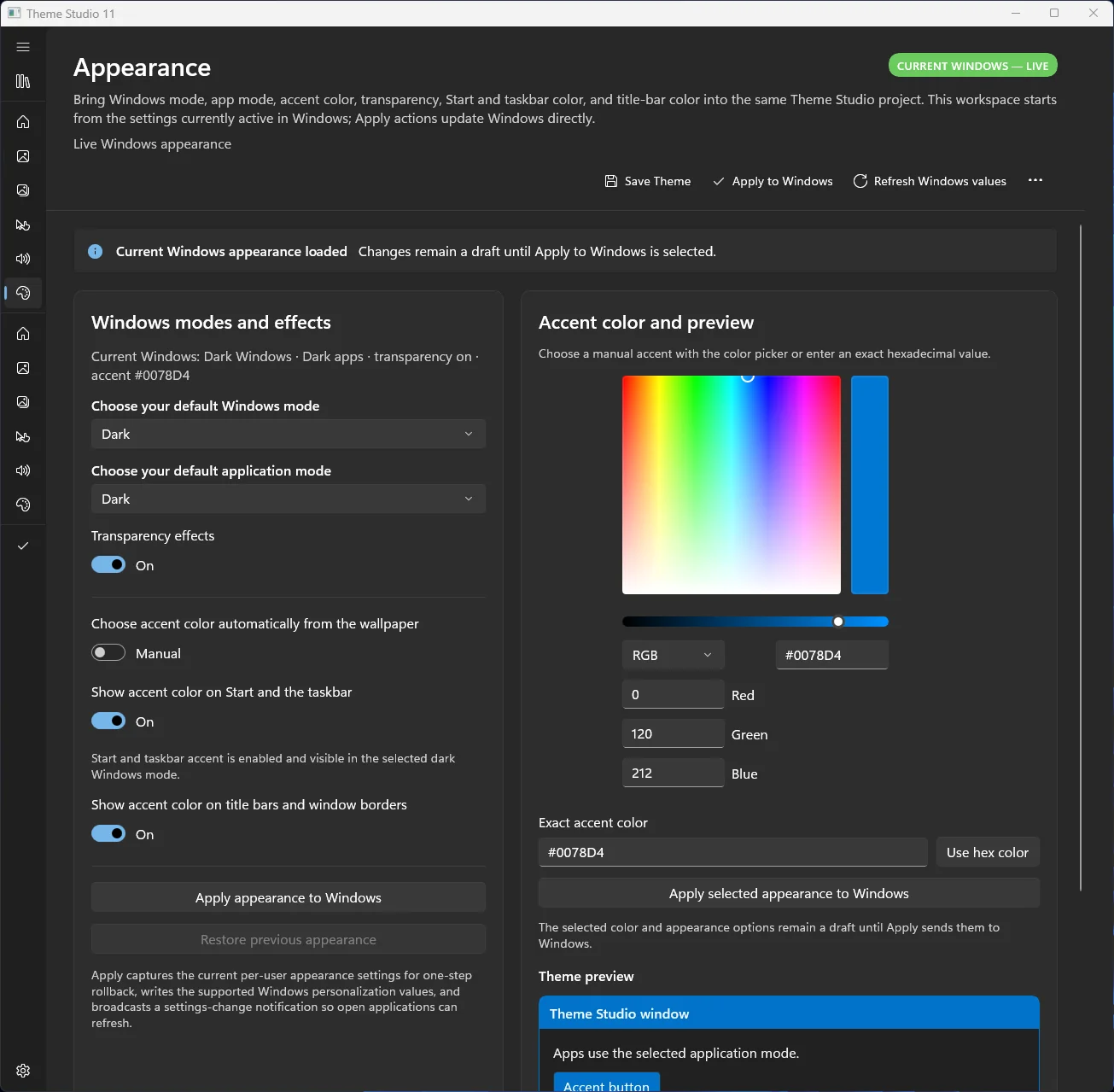Viewport: 1114px width, 1092px height.
Task: Click the Manual label beside the accent toggle
Action: pyautogui.click(x=158, y=653)
